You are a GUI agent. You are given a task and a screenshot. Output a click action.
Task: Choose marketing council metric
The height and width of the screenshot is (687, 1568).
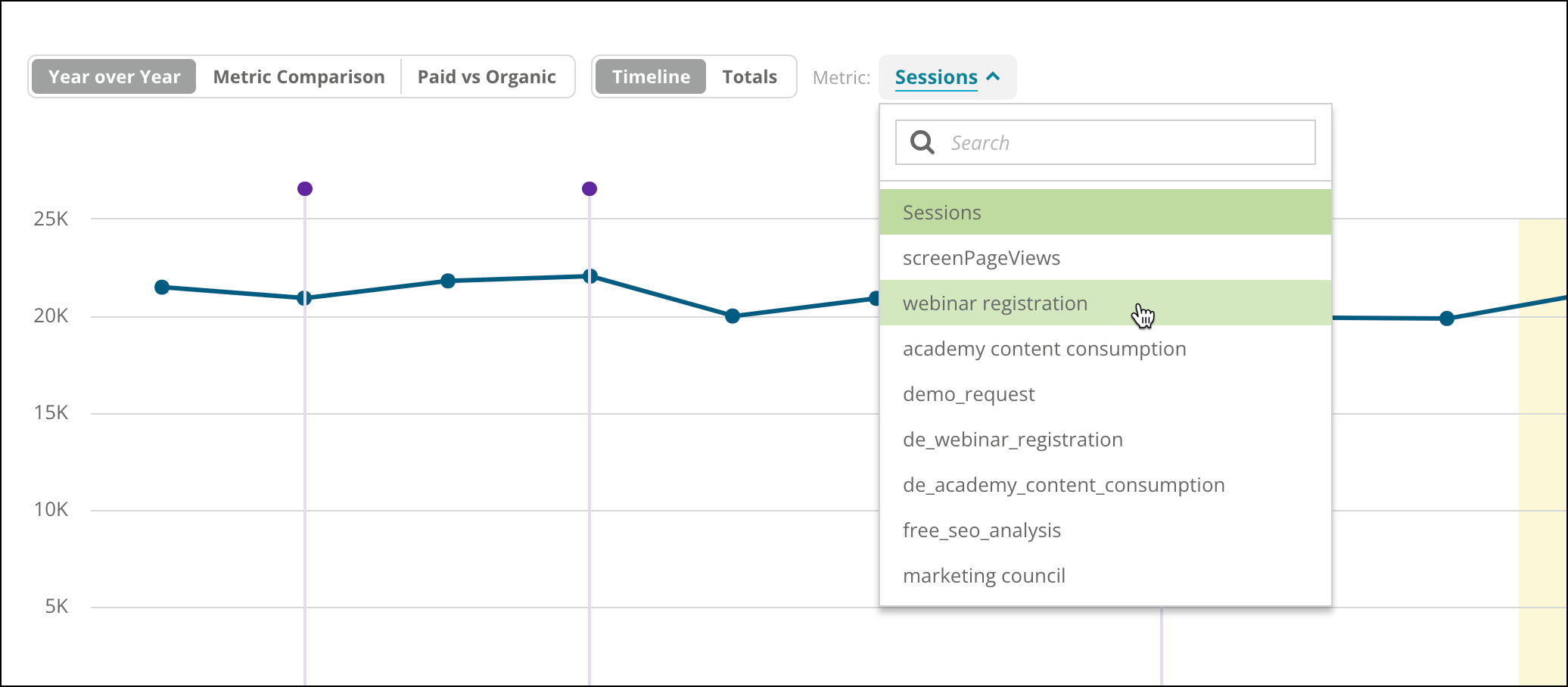1105,575
